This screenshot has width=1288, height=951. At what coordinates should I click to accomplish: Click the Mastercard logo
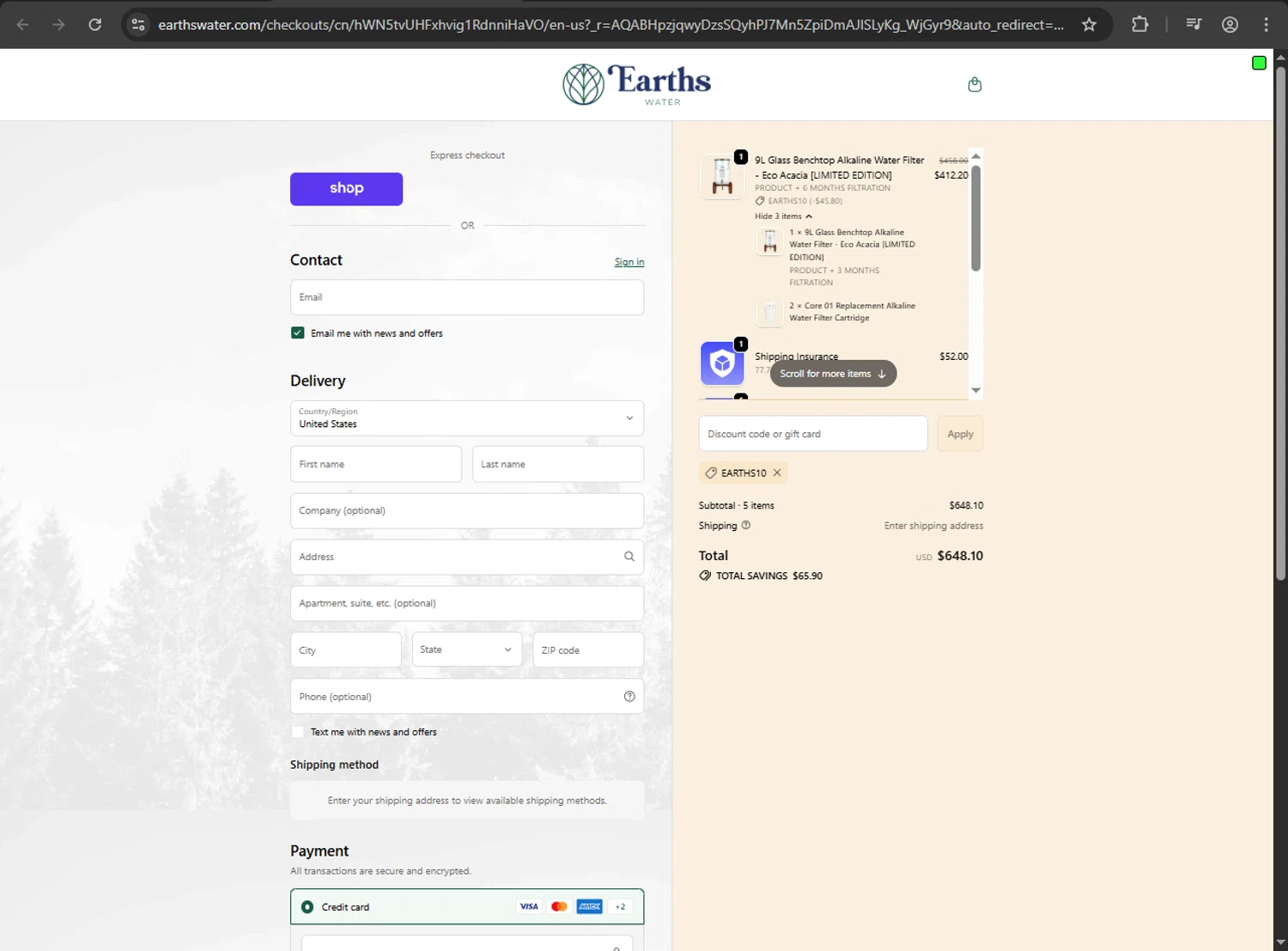559,906
